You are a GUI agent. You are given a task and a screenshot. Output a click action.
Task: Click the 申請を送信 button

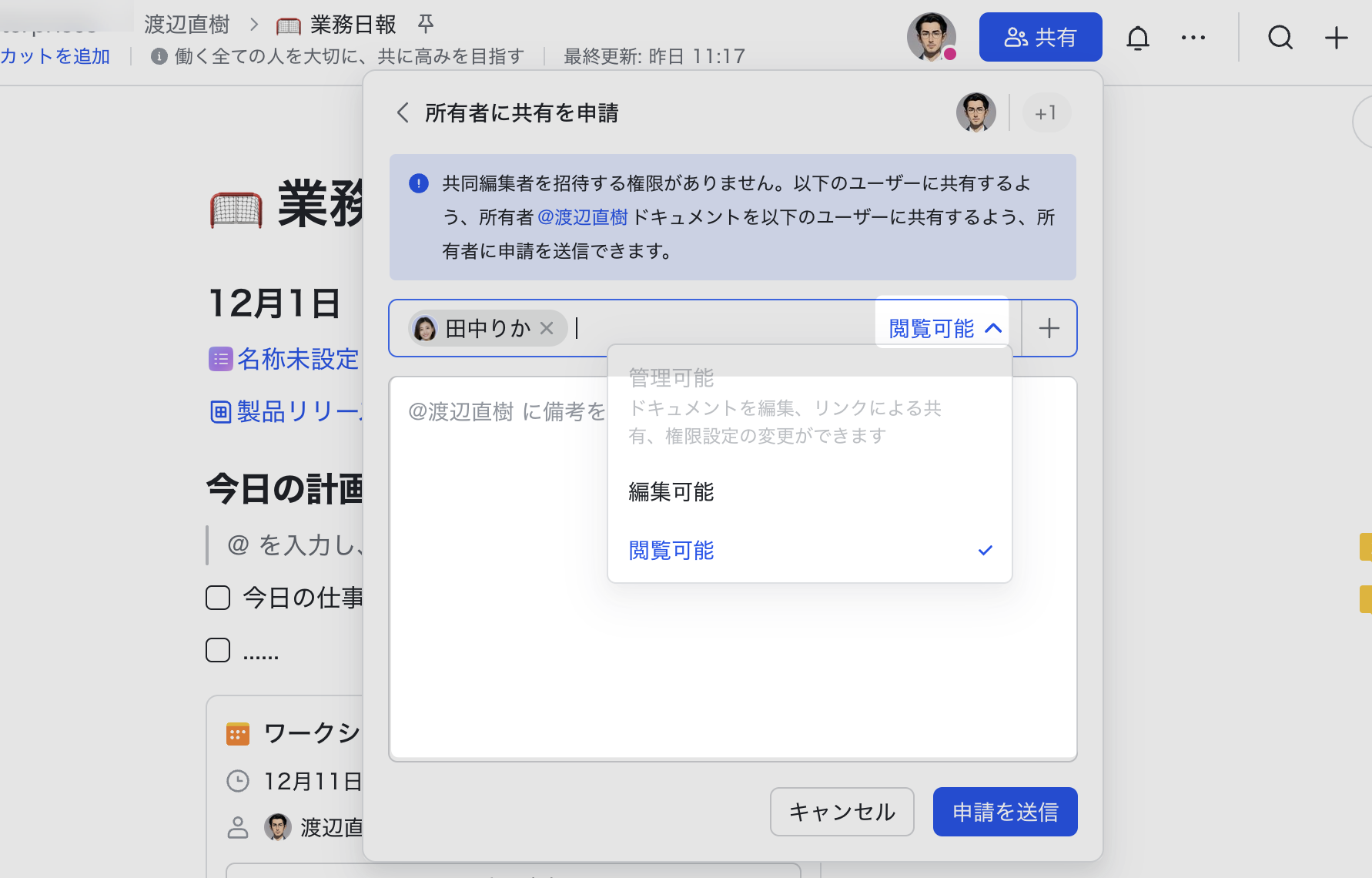[1005, 812]
